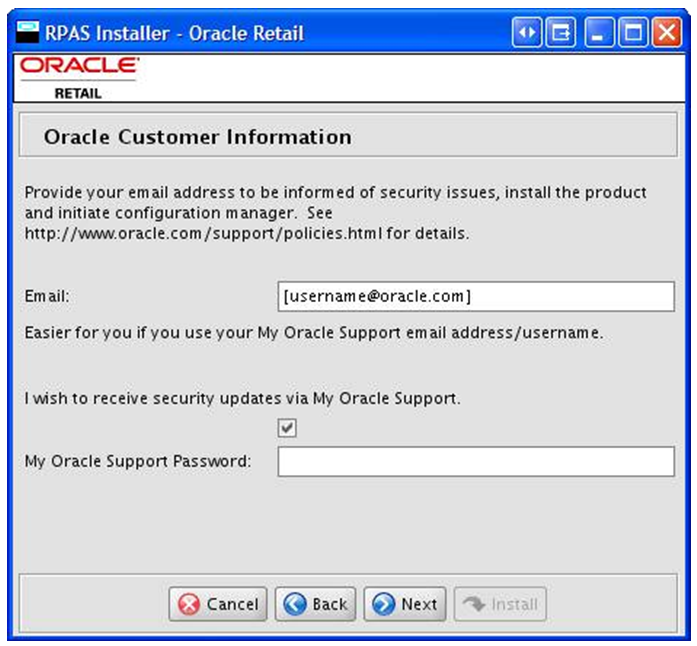Screen dimensions: 697x646
Task: Go Back to the previous installer step
Action: click(x=315, y=604)
